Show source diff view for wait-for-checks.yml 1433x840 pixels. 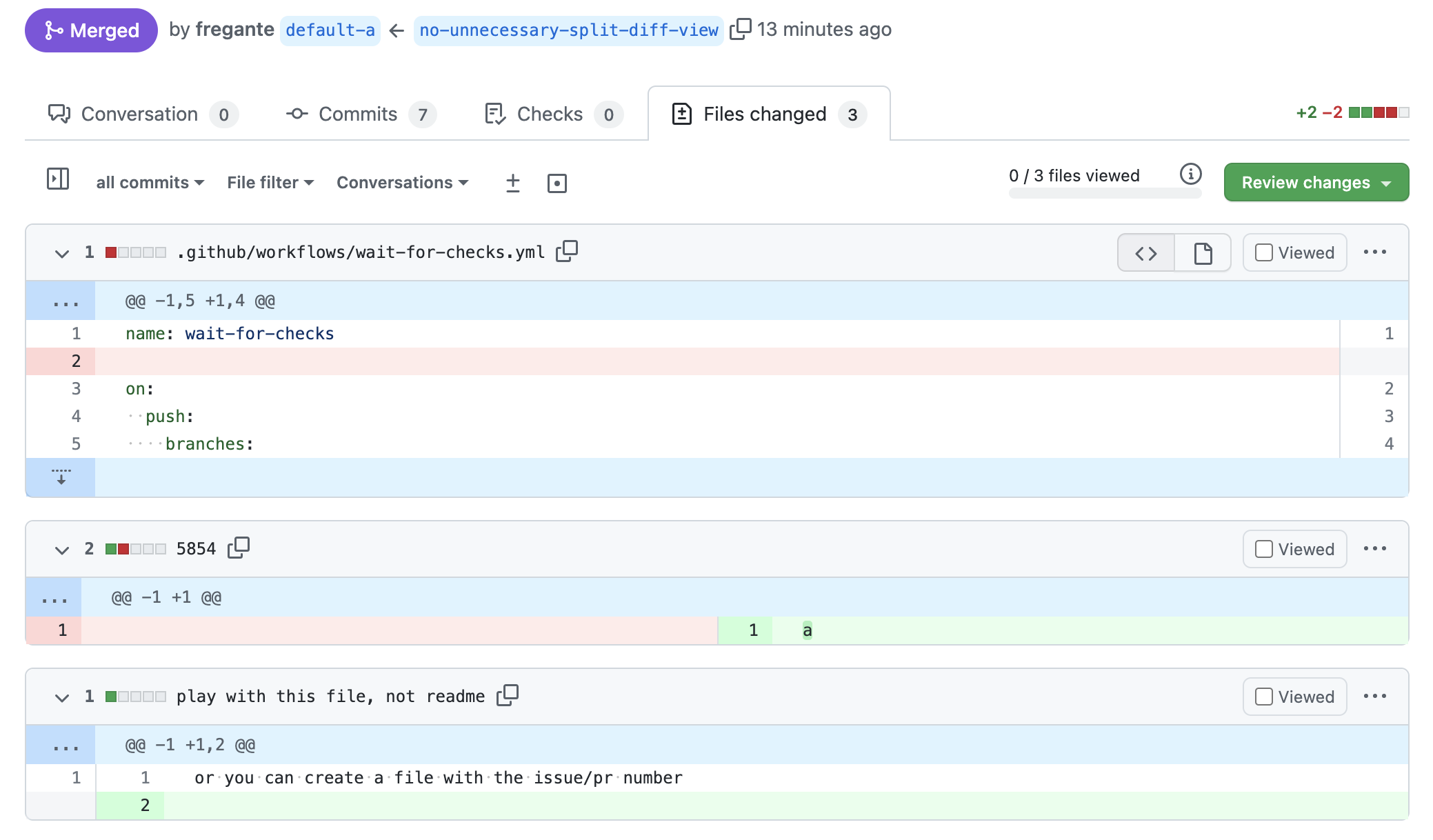pos(1145,252)
